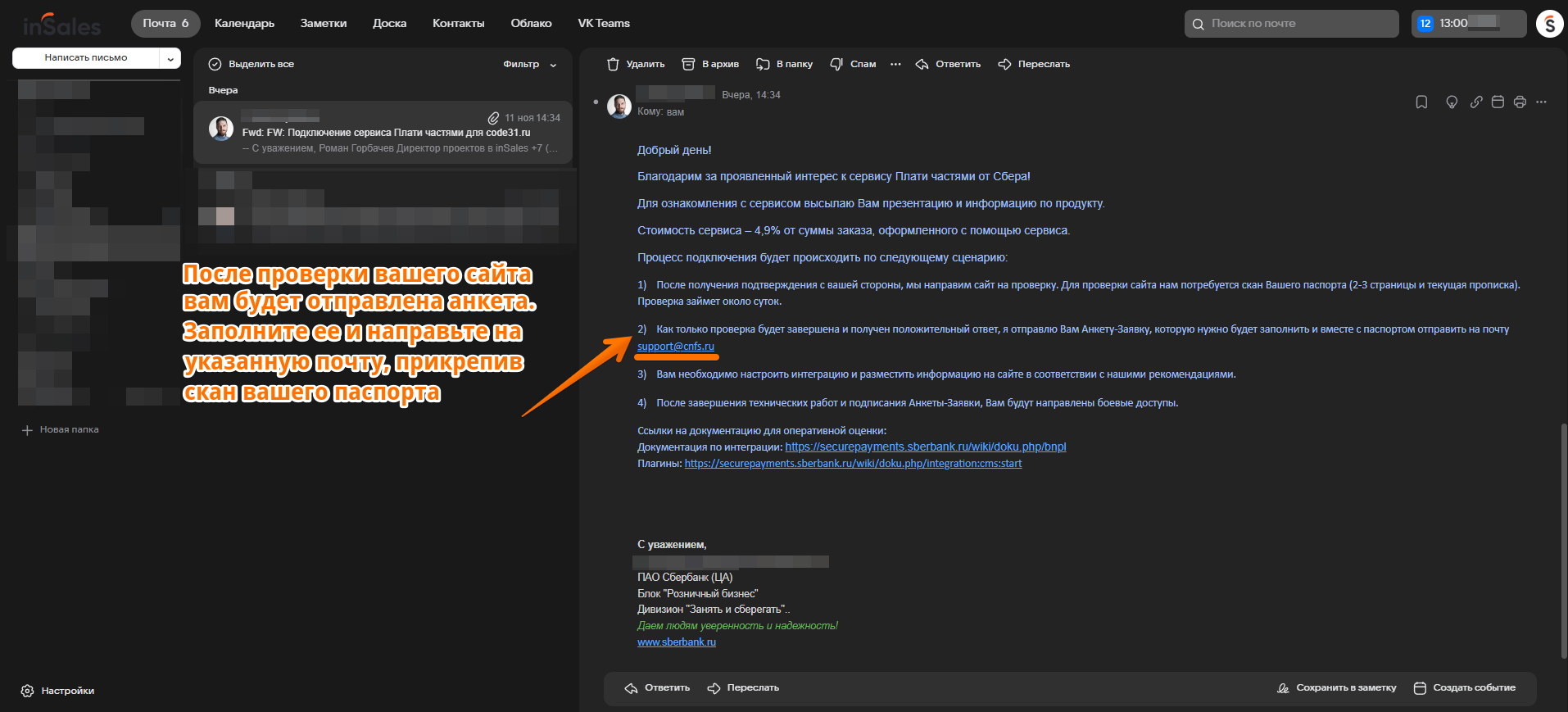The image size is (1568, 712).
Task: Toggle the Выделить все select-all checkbox
Action: click(x=215, y=64)
